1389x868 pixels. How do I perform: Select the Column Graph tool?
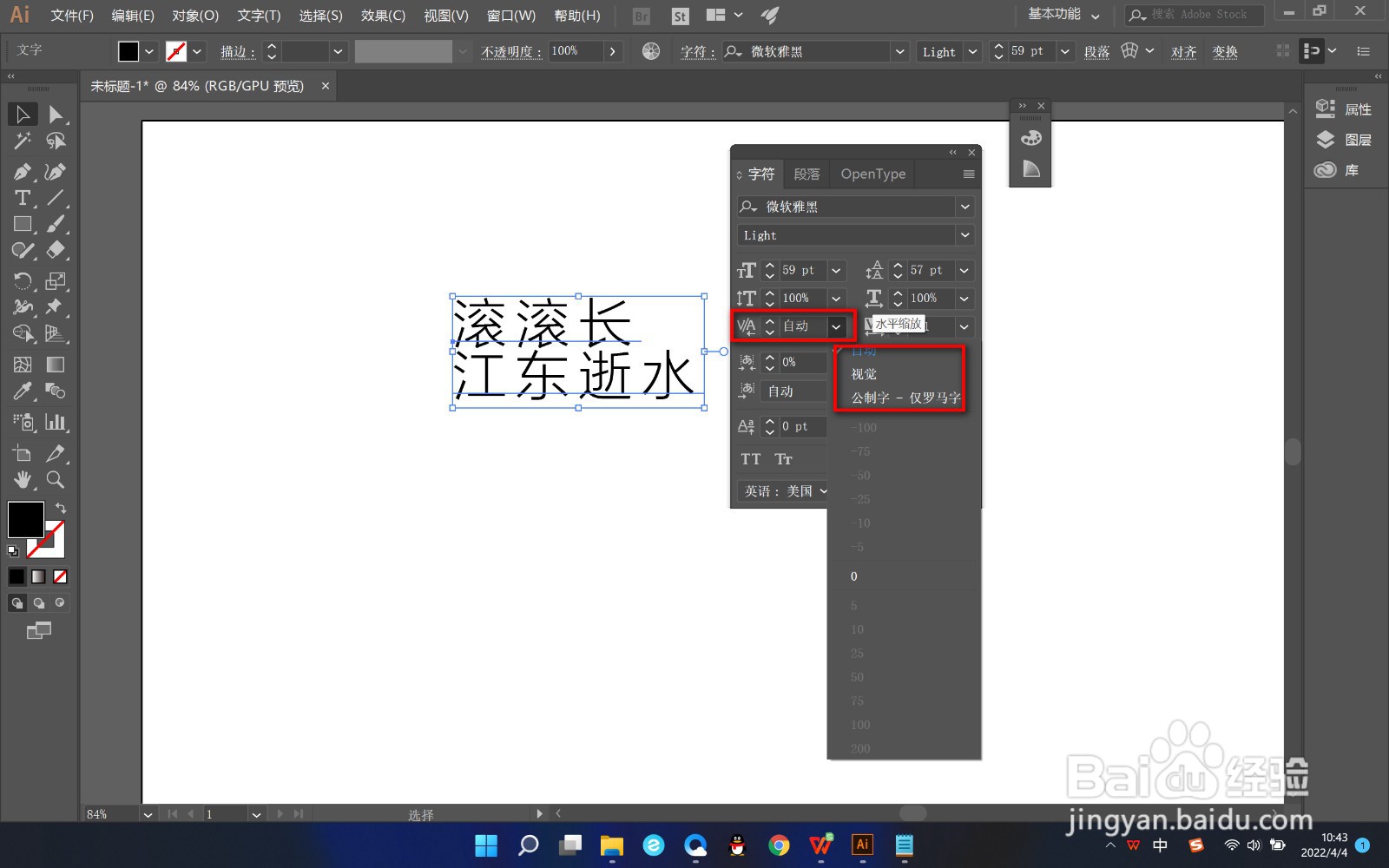pyautogui.click(x=56, y=422)
